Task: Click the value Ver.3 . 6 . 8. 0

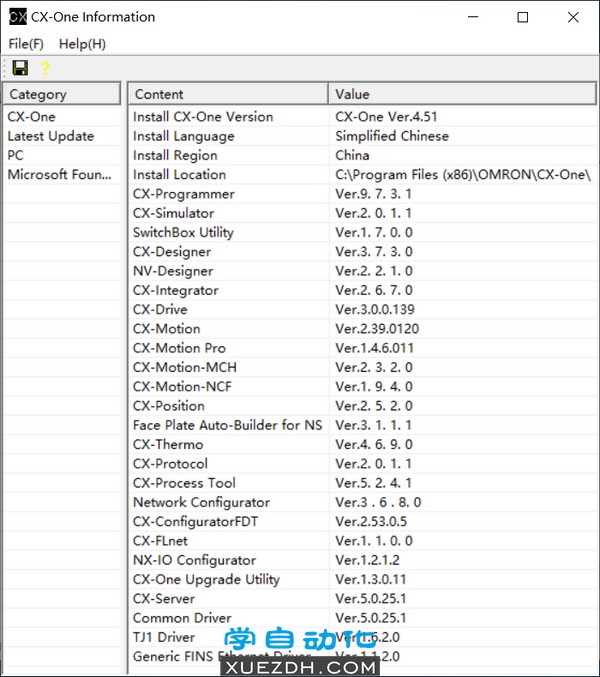Action: click(x=378, y=502)
